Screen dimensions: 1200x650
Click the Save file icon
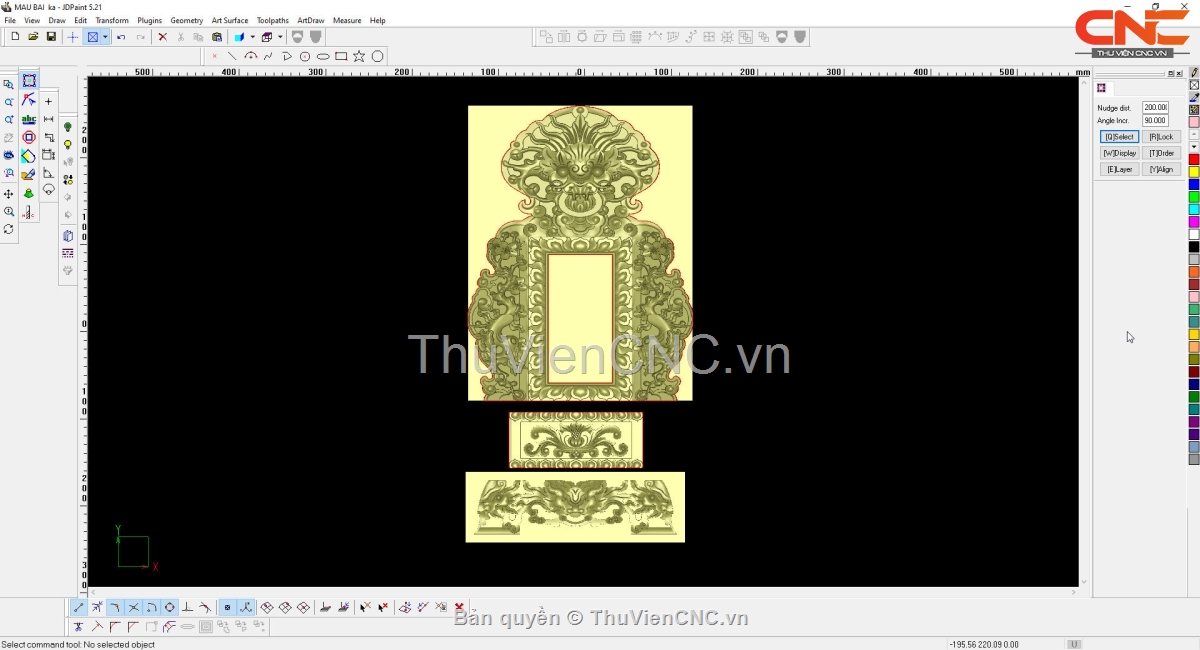point(51,37)
